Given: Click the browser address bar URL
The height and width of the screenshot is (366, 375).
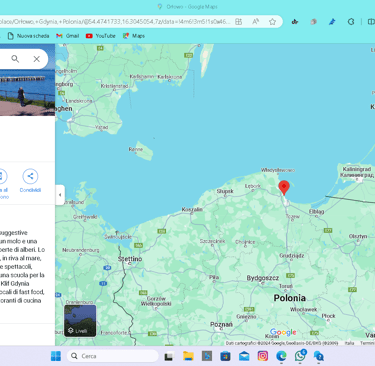Looking at the screenshot, I should point(115,22).
